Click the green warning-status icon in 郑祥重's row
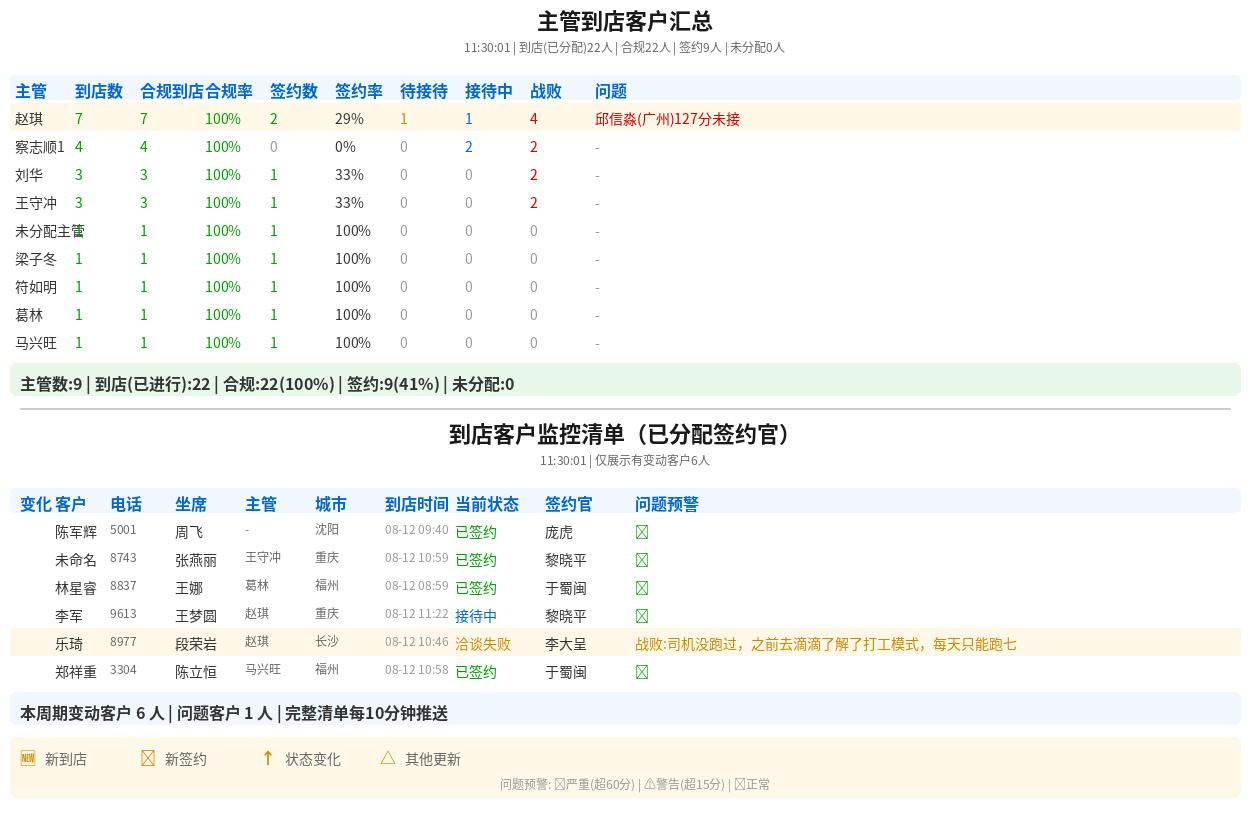Image resolution: width=1250 pixels, height=840 pixels. pos(642,672)
